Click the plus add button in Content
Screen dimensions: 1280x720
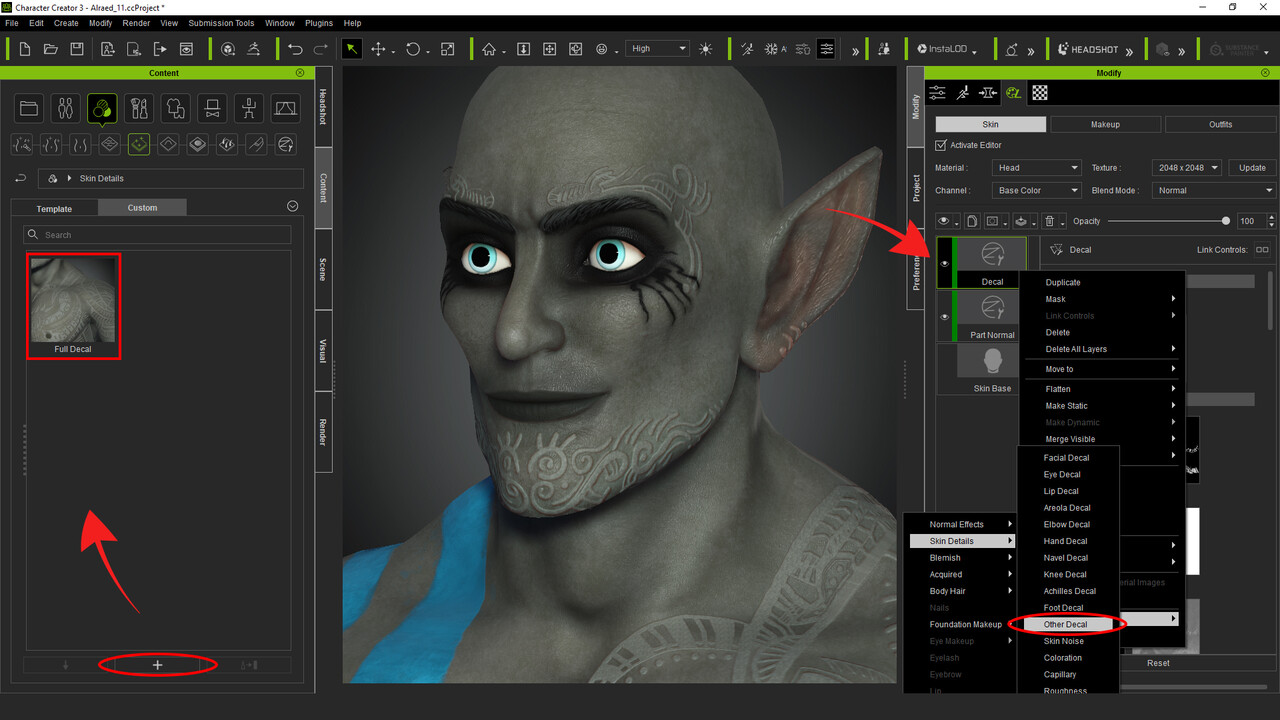[x=157, y=665]
